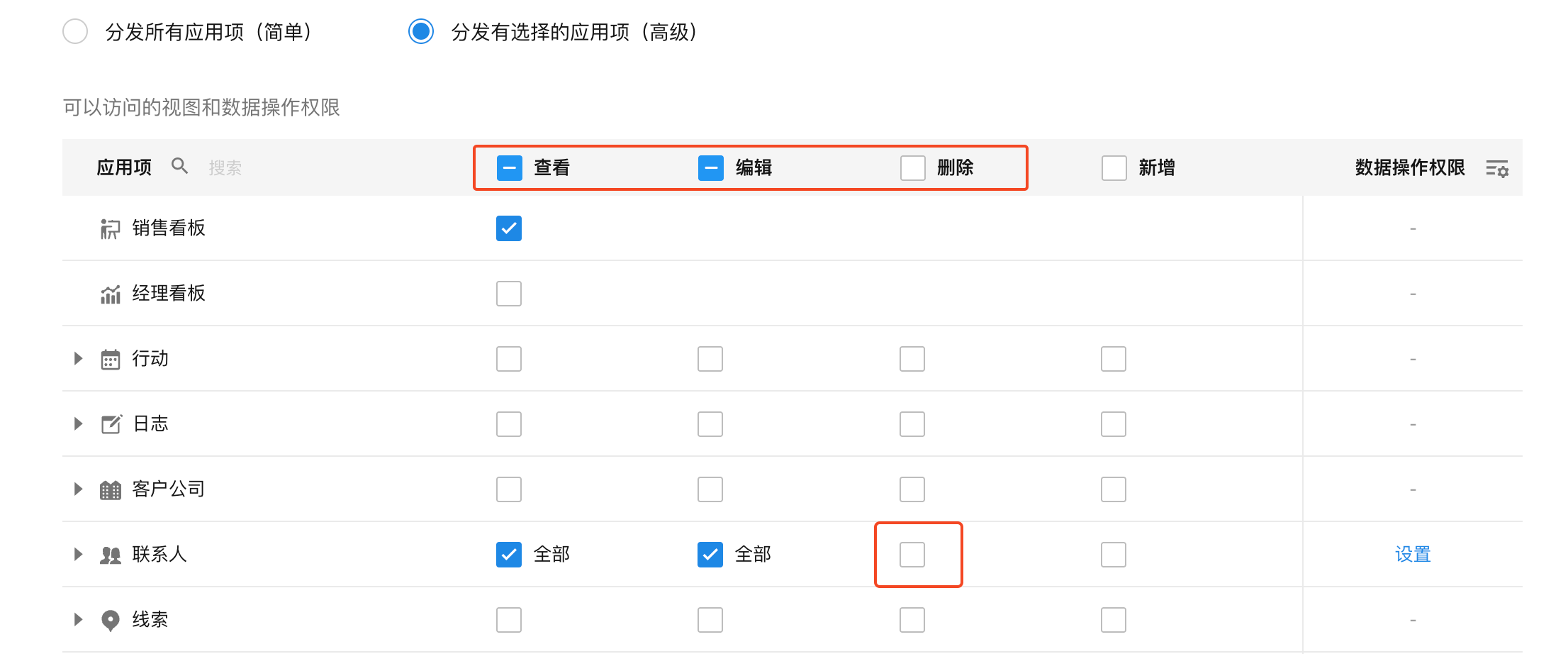Expand the 客户公司 row
Screen dimensions: 1568x654
pyautogui.click(x=78, y=489)
